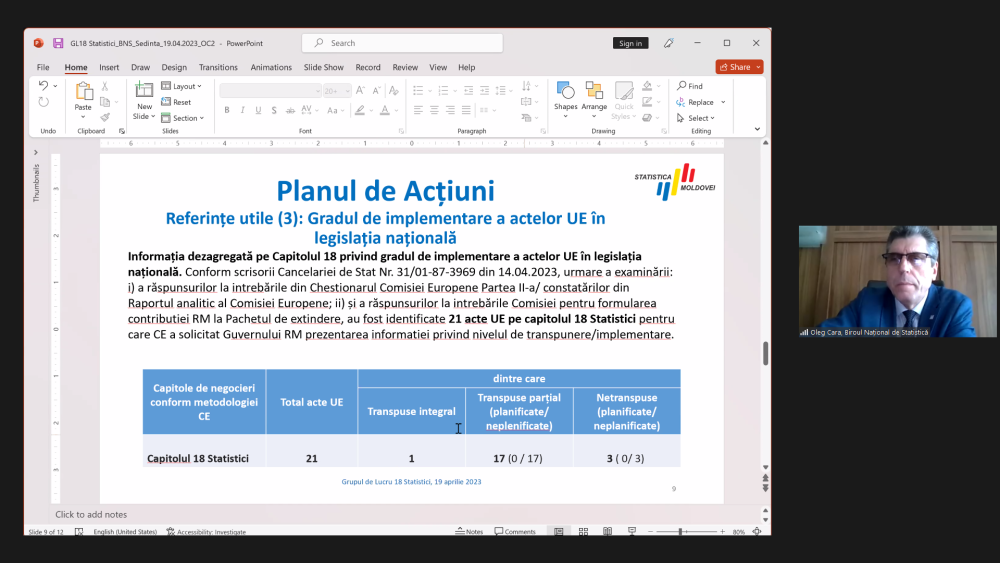The height and width of the screenshot is (563, 1000).
Task: Click the text direction icon
Action: tap(526, 85)
